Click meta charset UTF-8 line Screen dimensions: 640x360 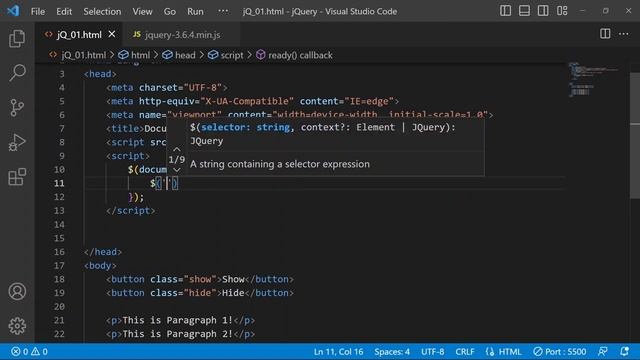point(167,87)
